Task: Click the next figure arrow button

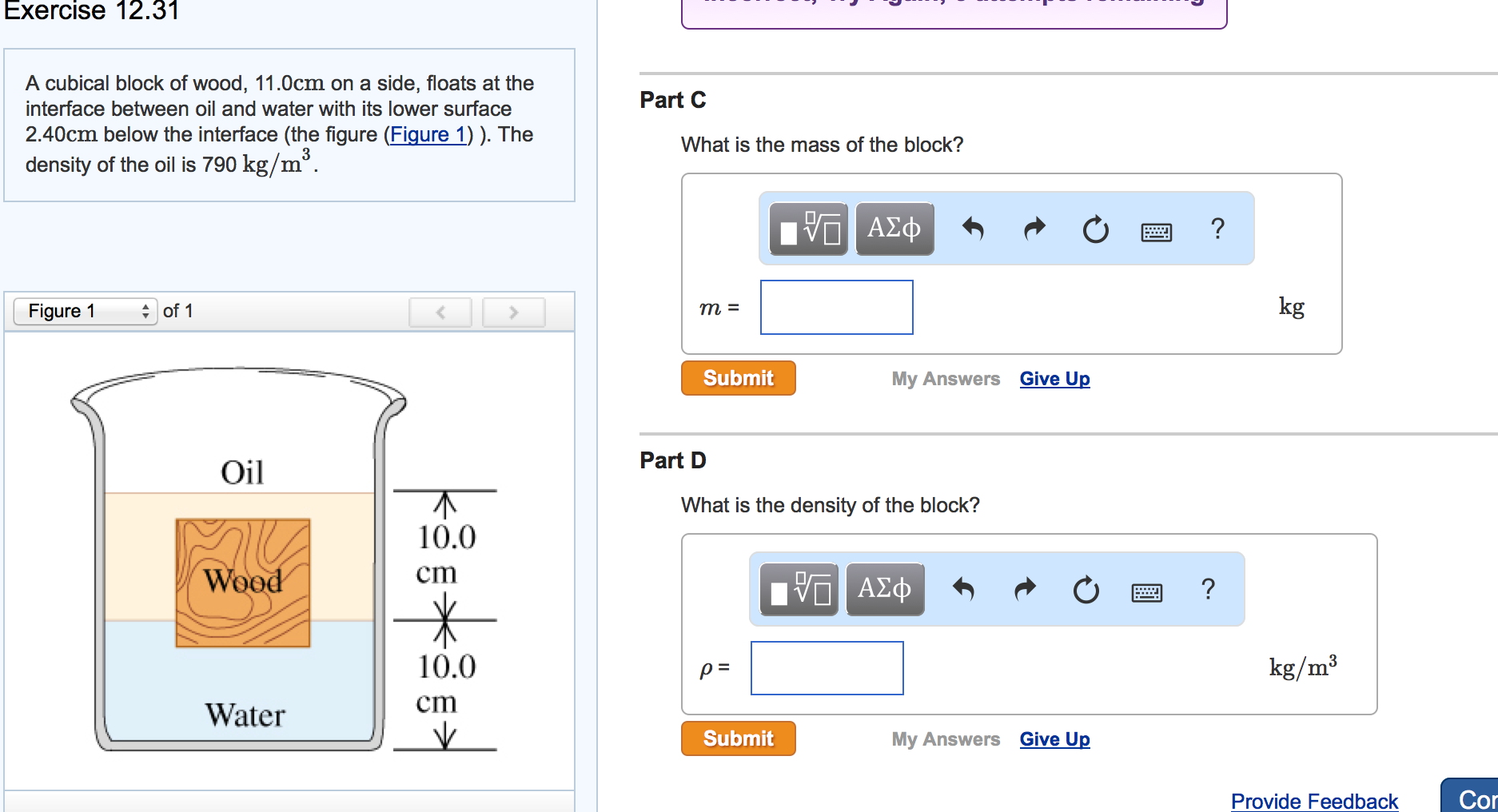Action: 514,312
